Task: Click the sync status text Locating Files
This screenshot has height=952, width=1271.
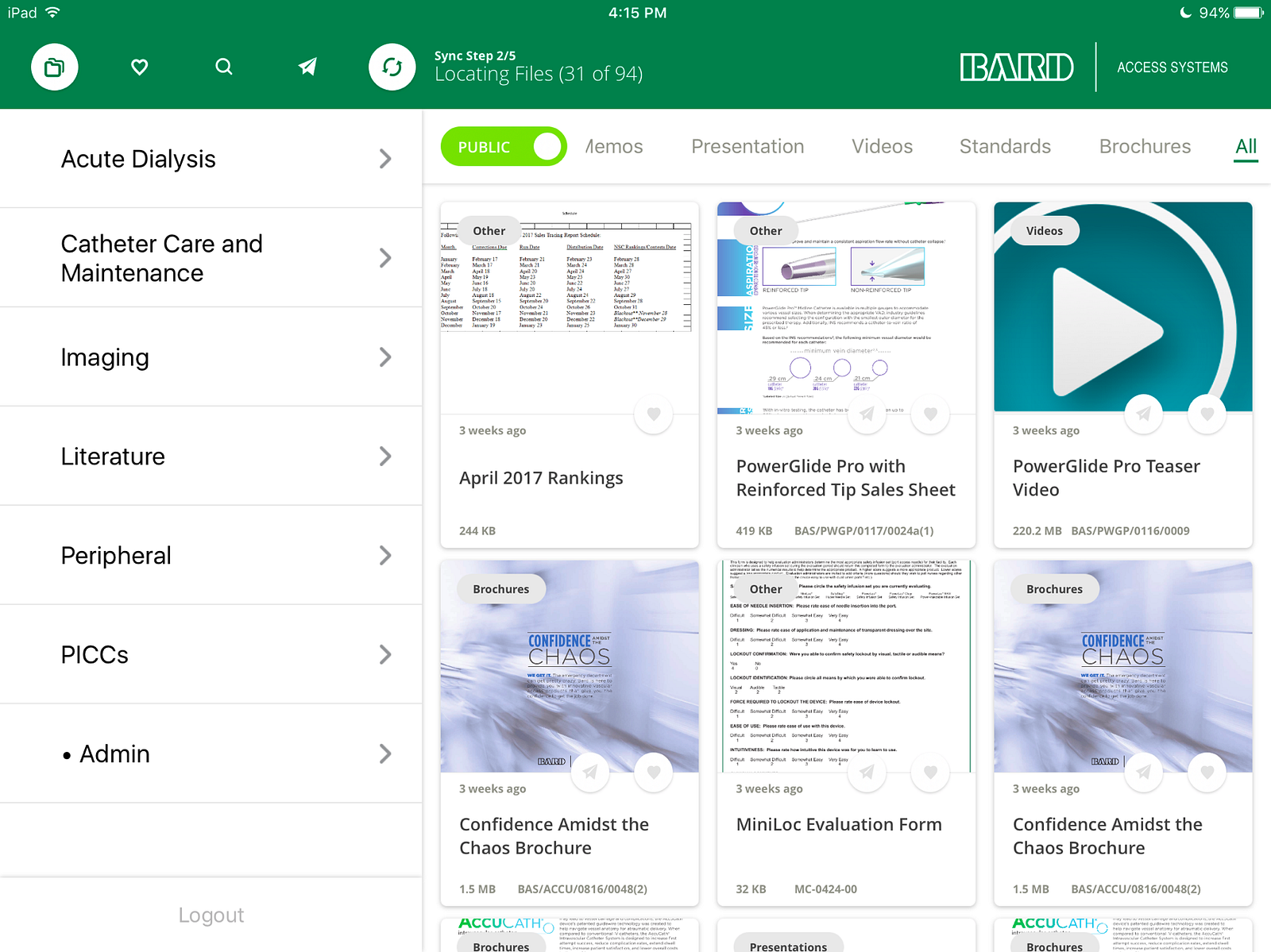Action: tap(539, 75)
